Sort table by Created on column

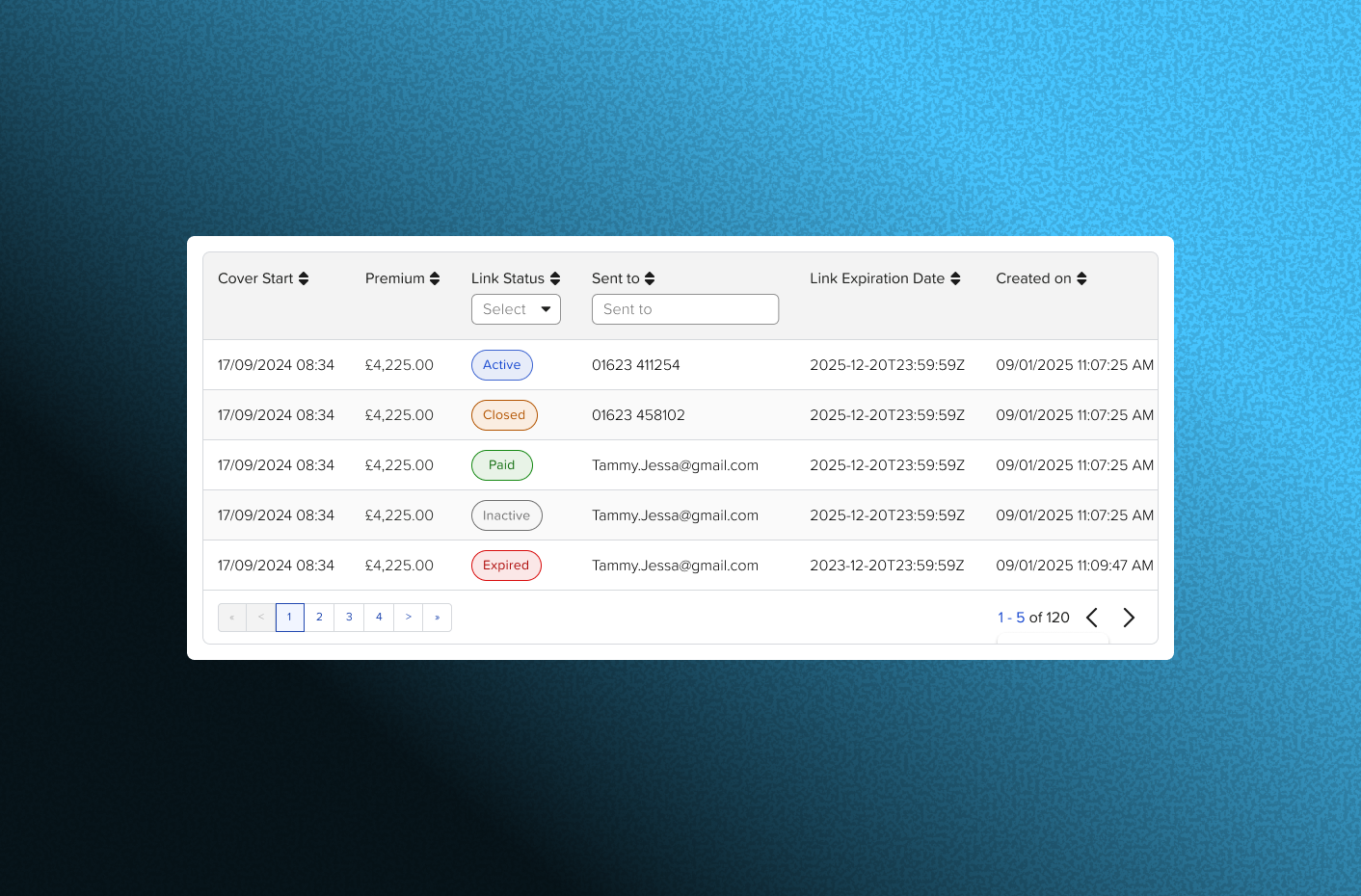(1081, 277)
